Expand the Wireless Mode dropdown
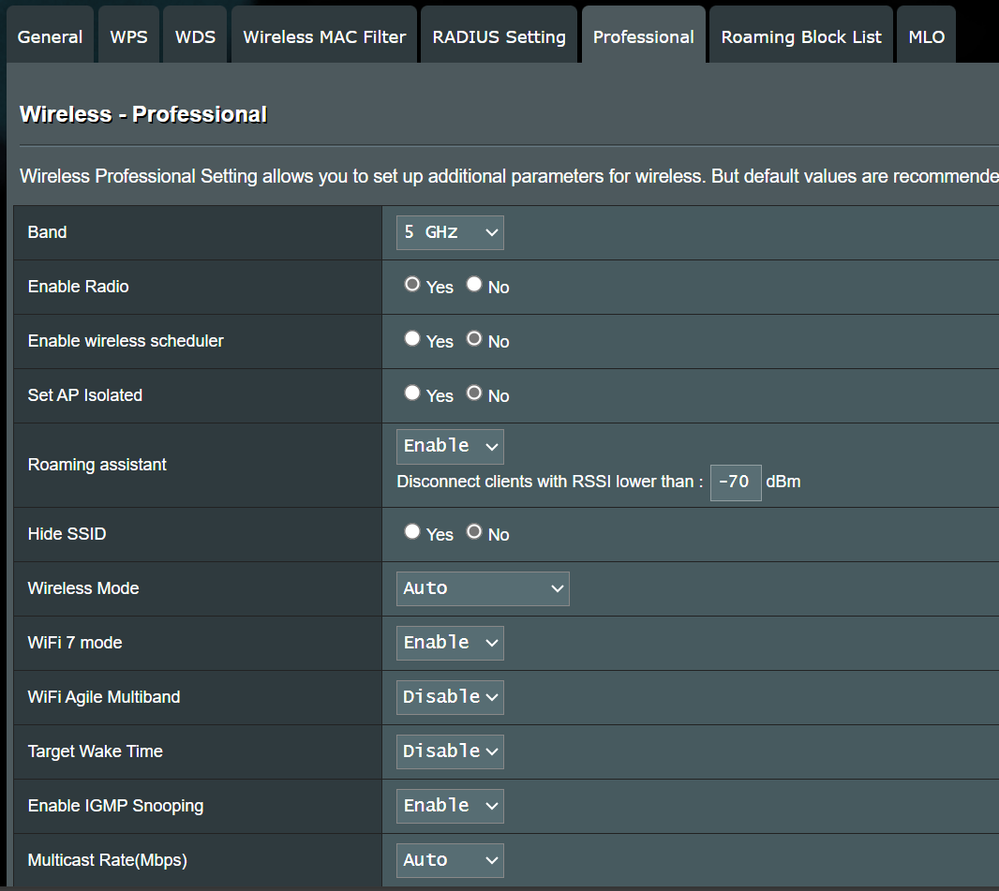Image resolution: width=999 pixels, height=891 pixels. [x=483, y=589]
